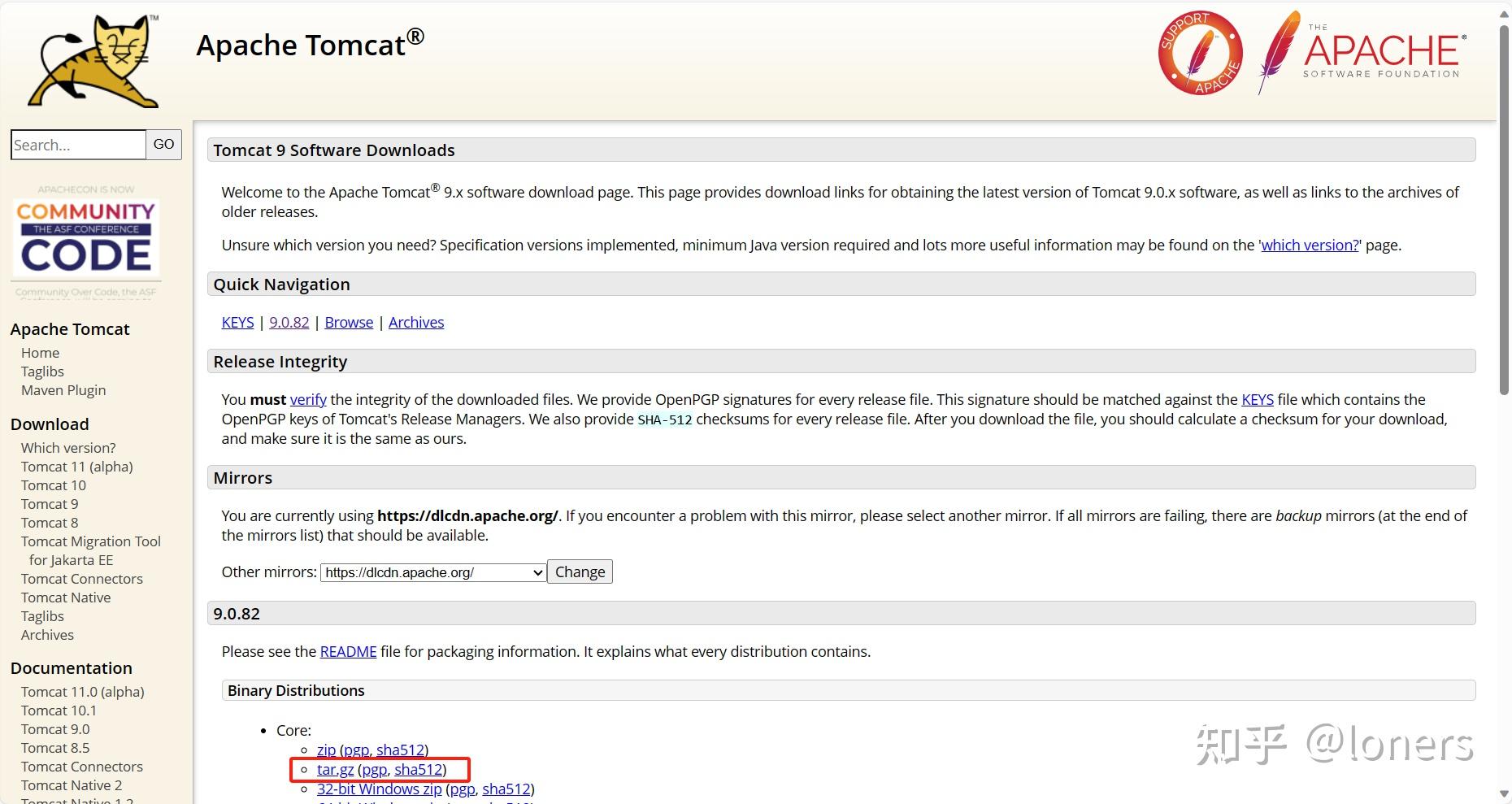Open Tomcat Migration Tool sidebar item
Image resolution: width=1512 pixels, height=804 pixels.
click(90, 541)
